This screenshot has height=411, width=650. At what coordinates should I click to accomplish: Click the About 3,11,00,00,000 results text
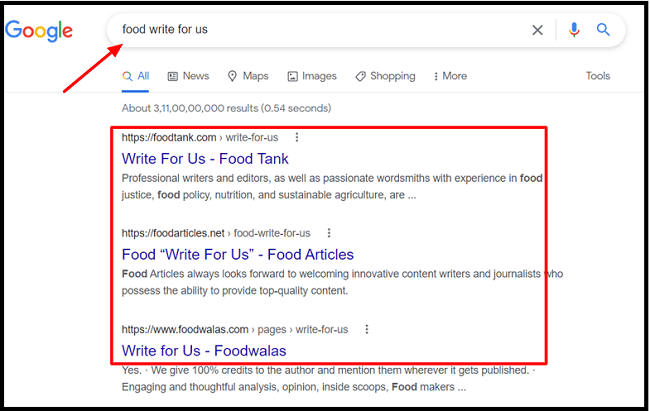click(226, 108)
